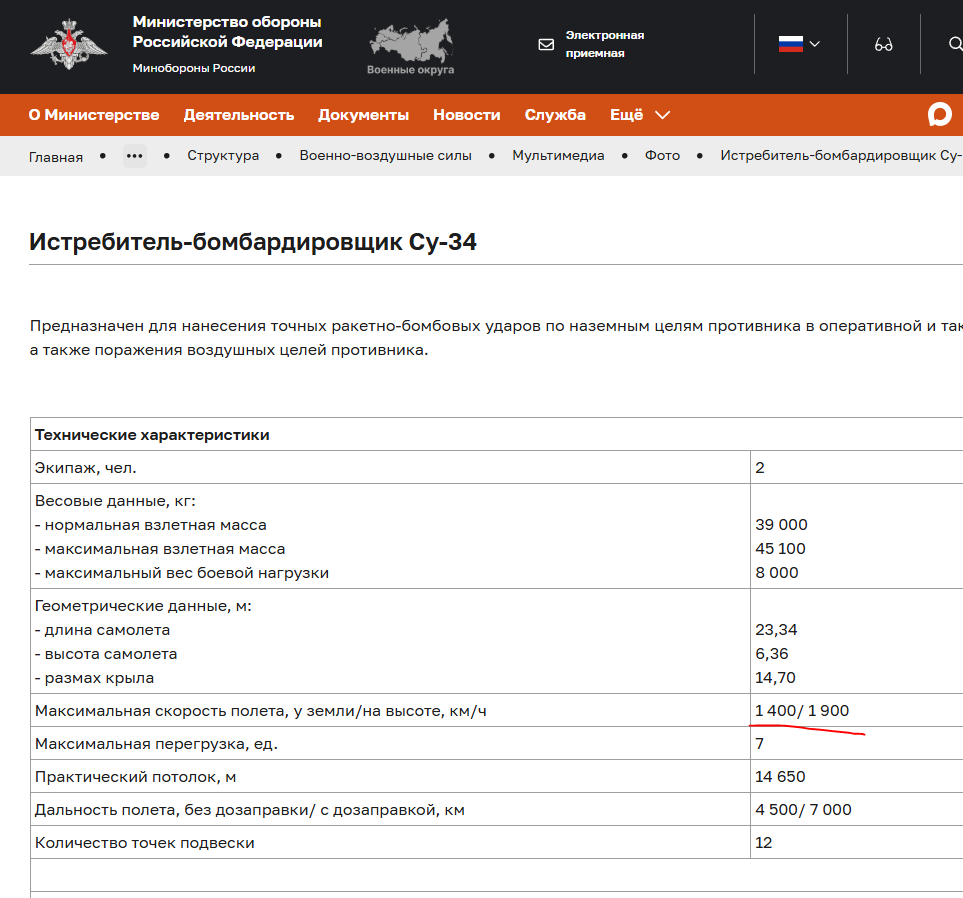Click the envelope icon for Электронная приемная
Screen dimensions: 963x898
click(546, 44)
